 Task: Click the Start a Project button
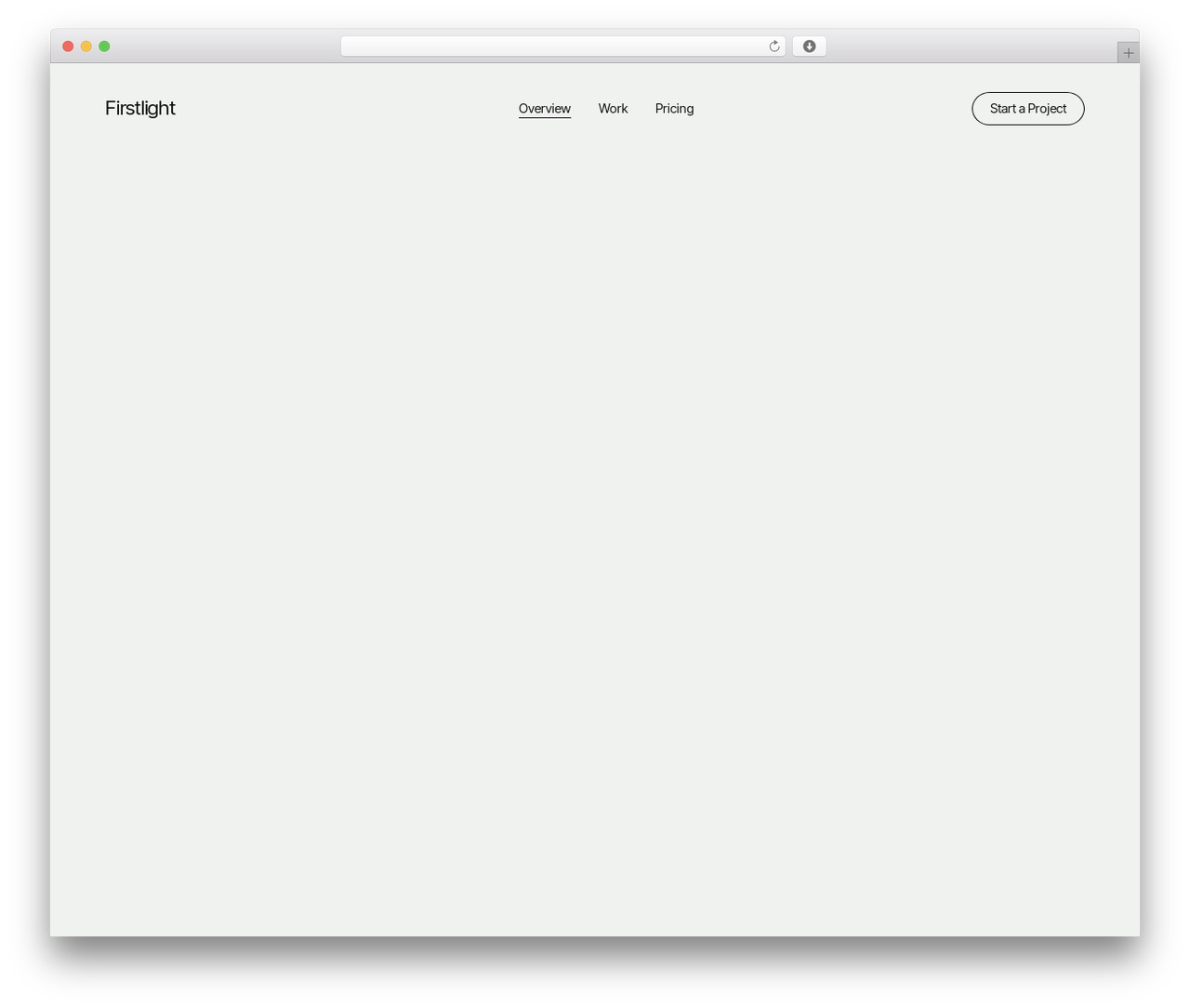click(1028, 109)
